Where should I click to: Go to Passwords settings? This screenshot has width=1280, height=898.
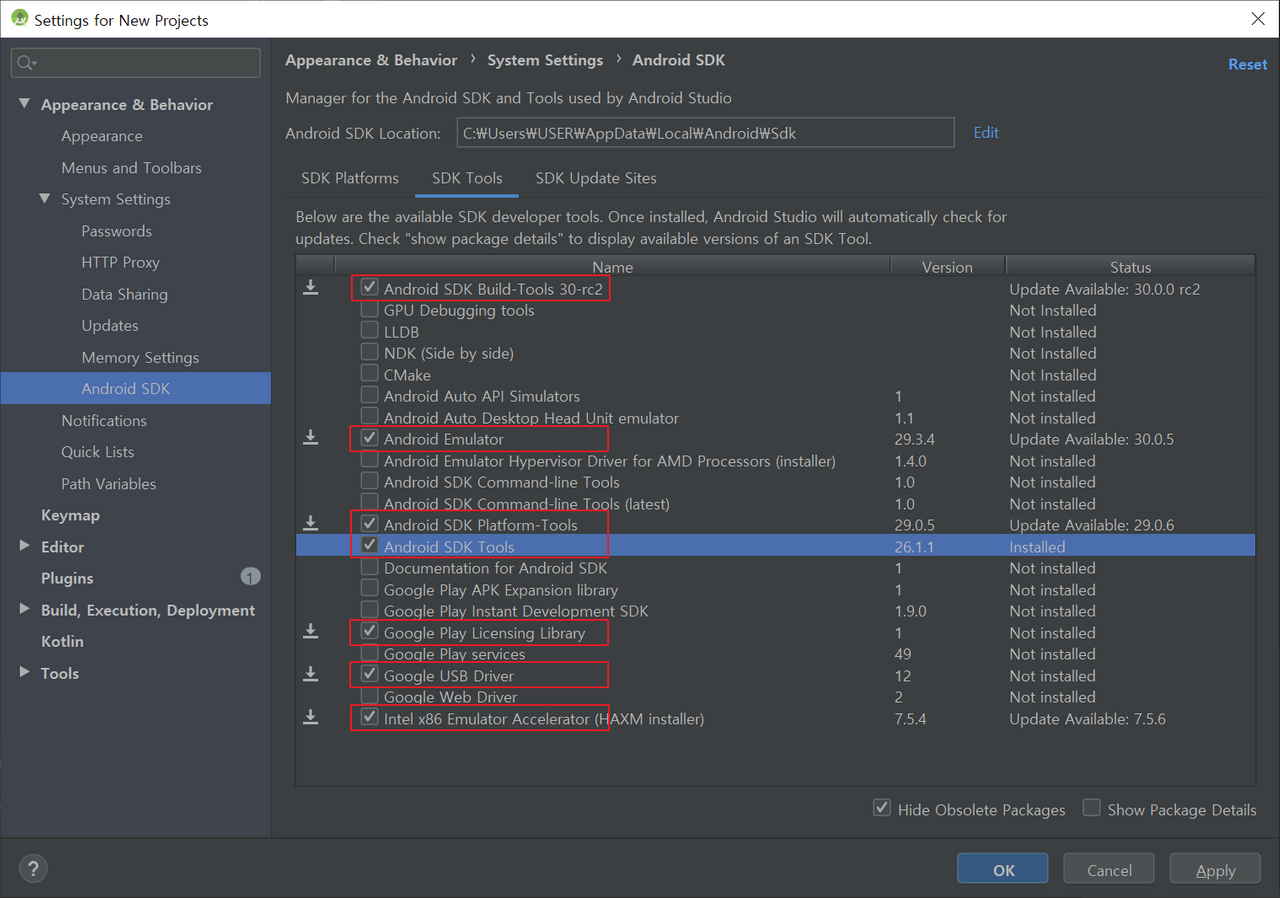(x=117, y=230)
